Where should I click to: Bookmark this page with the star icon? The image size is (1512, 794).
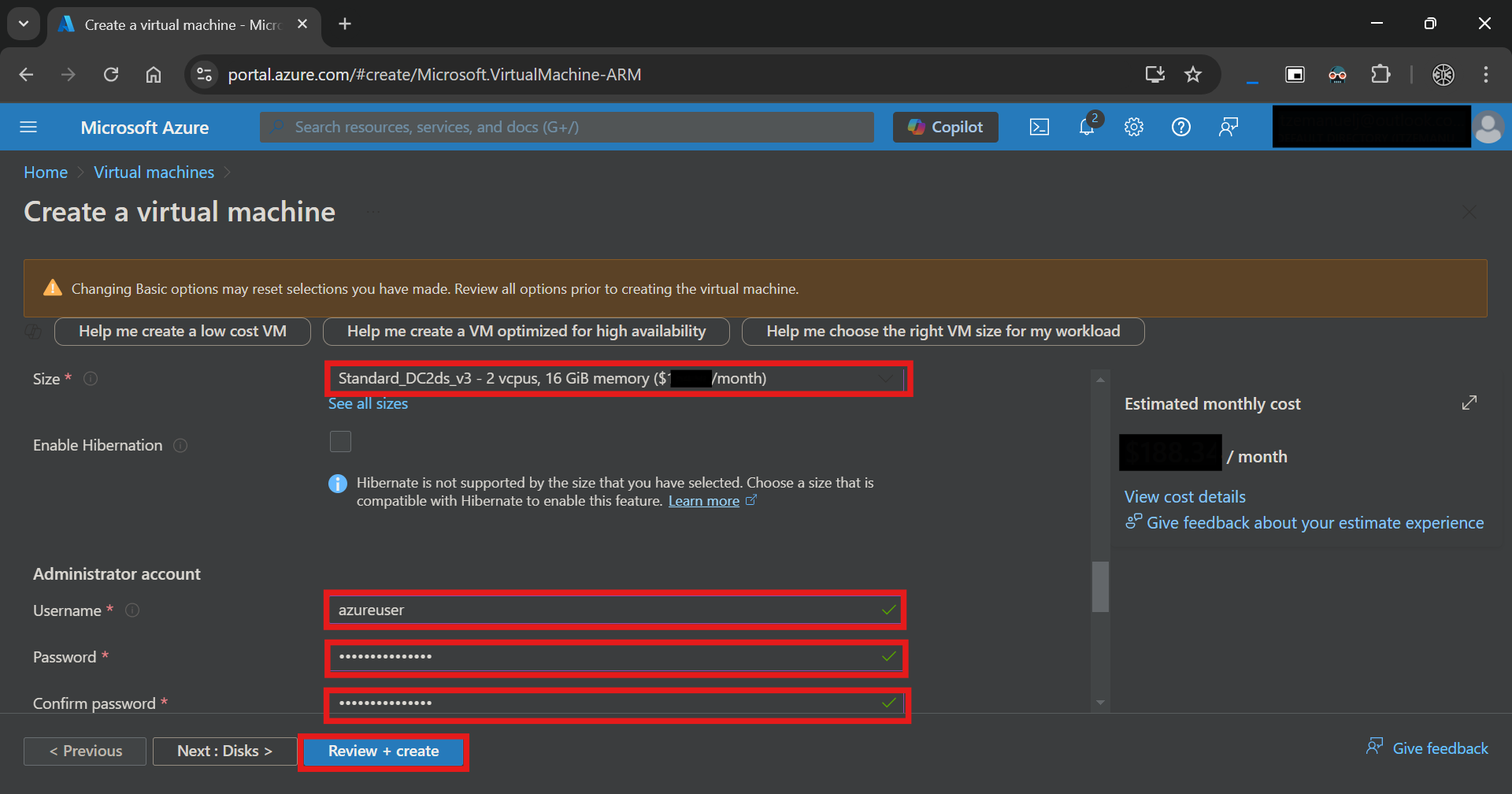tap(1193, 75)
